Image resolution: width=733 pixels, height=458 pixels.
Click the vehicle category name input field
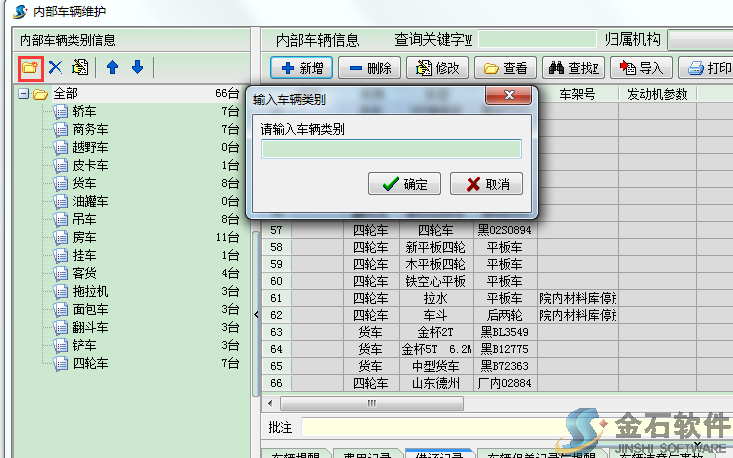pyautogui.click(x=391, y=149)
